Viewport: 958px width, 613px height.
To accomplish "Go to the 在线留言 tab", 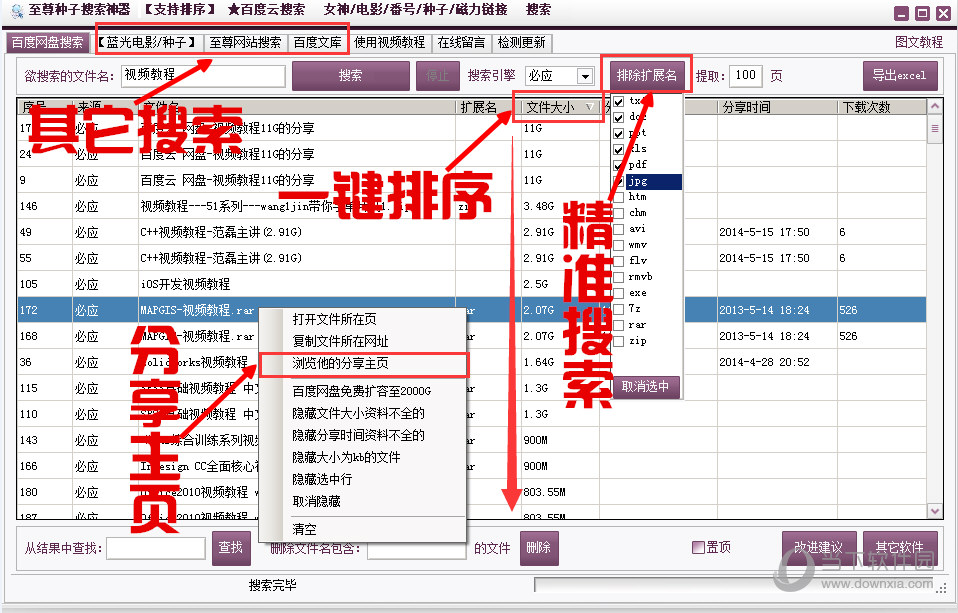I will (x=461, y=42).
